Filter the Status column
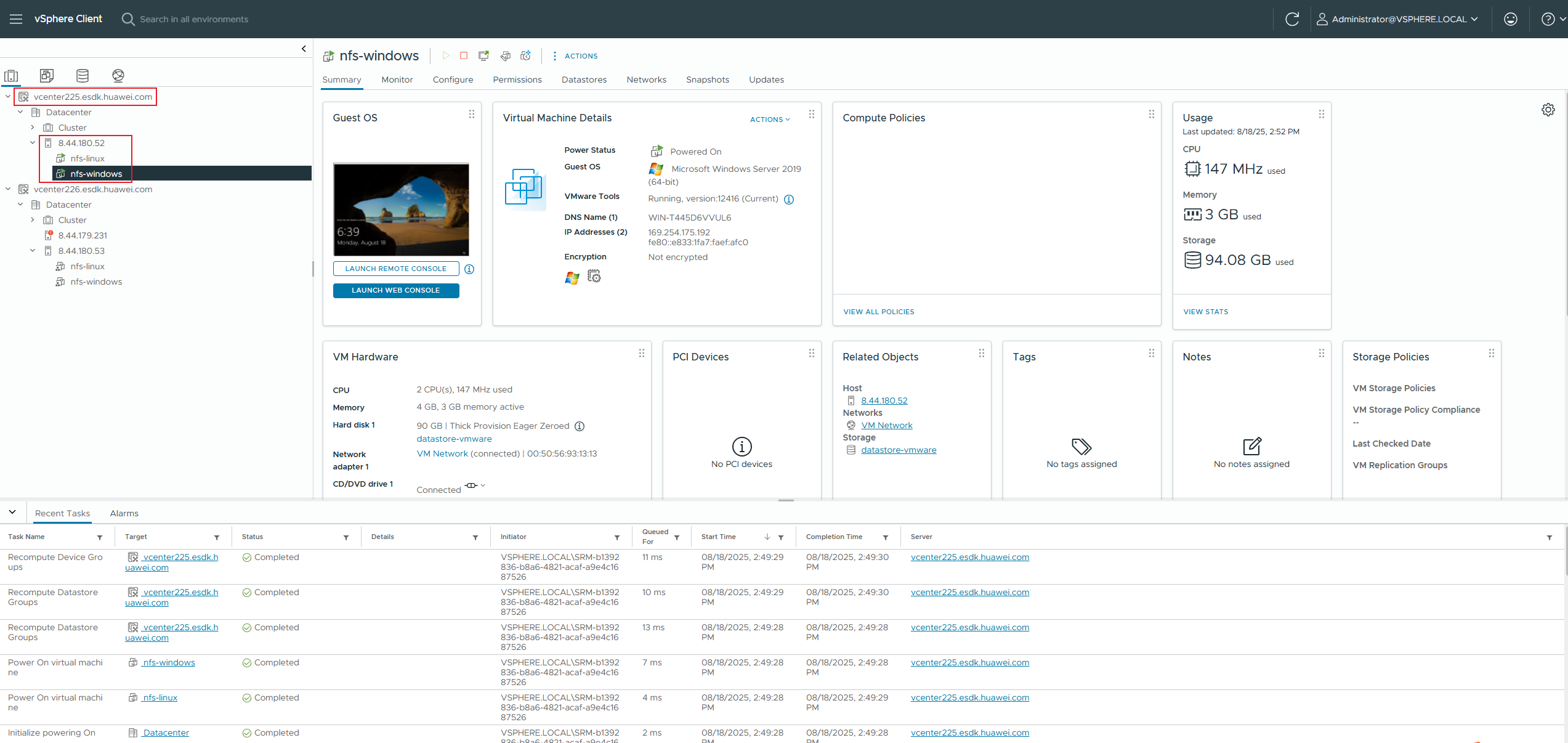The image size is (1568, 743). 346,538
